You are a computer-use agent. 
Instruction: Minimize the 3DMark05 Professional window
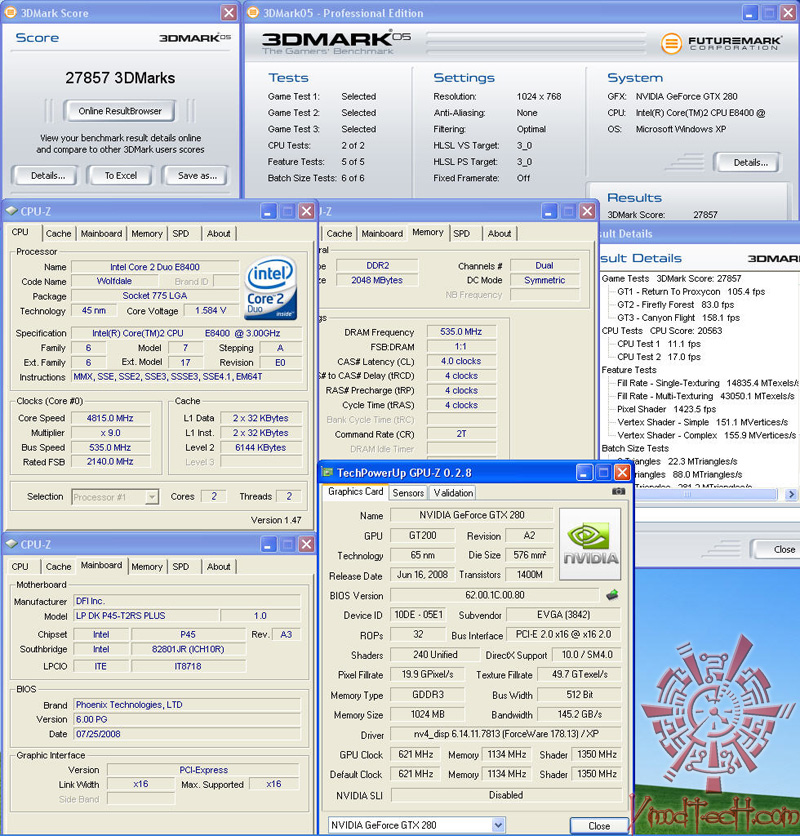pyautogui.click(x=750, y=13)
